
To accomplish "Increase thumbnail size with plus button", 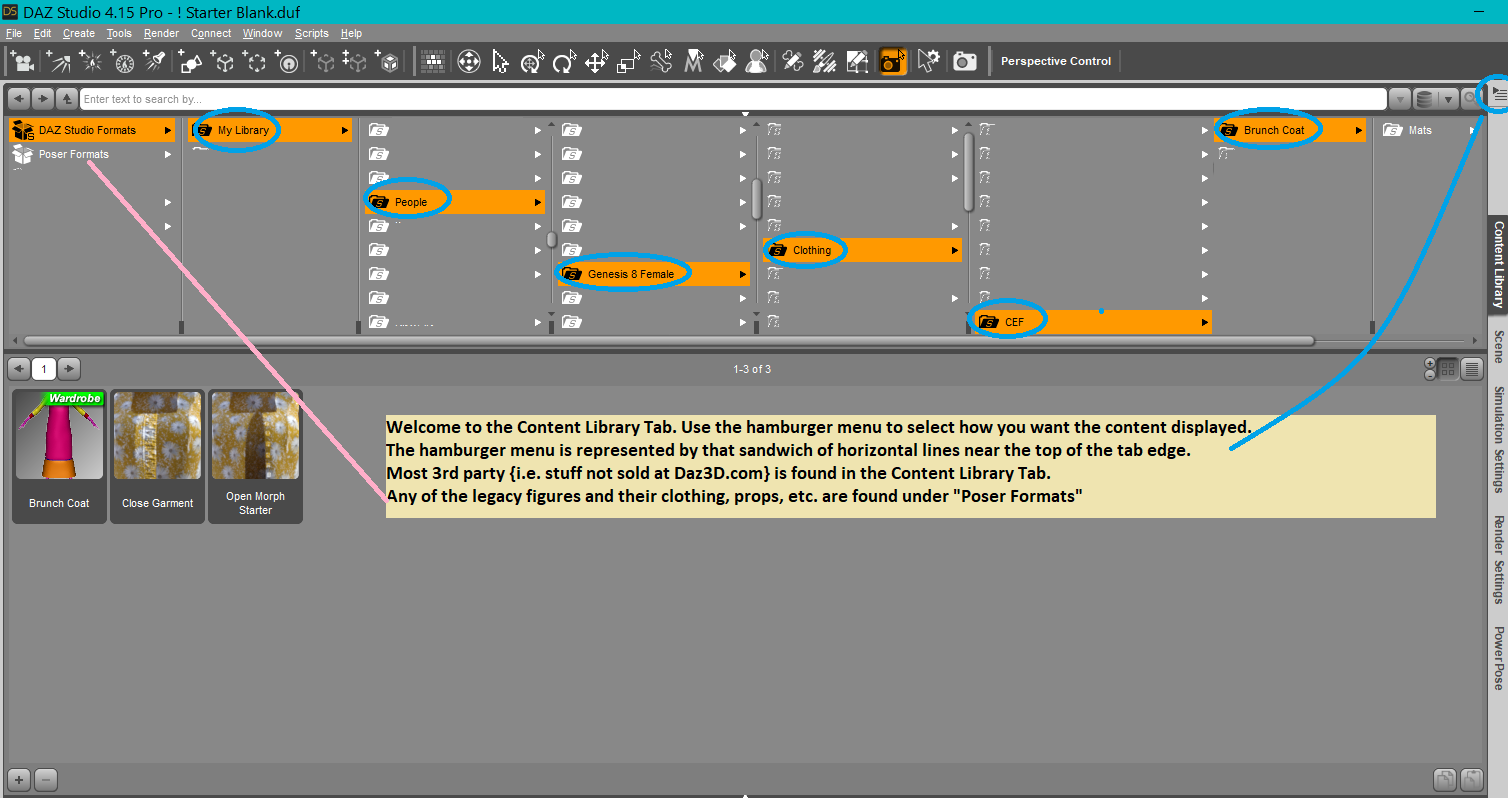I will (1430, 363).
